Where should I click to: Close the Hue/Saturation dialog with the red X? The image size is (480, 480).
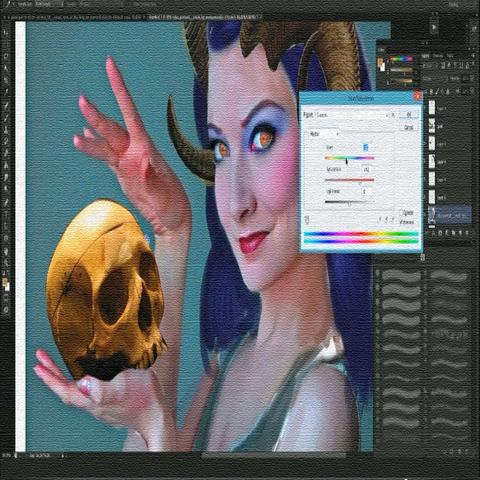click(x=418, y=97)
